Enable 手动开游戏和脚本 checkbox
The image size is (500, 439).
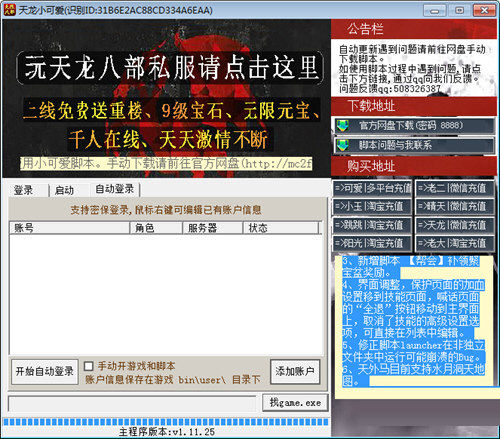coord(88,366)
